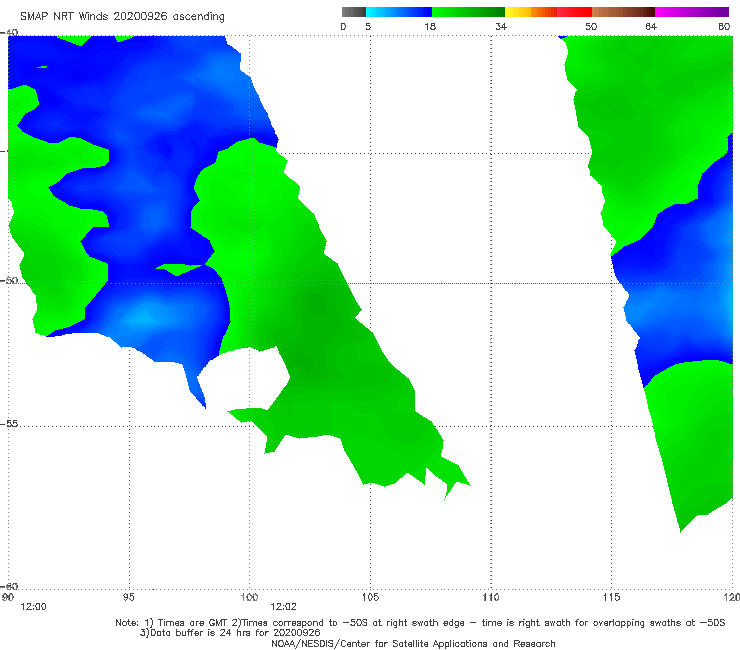Click the longitude label '100'

pyautogui.click(x=249, y=597)
